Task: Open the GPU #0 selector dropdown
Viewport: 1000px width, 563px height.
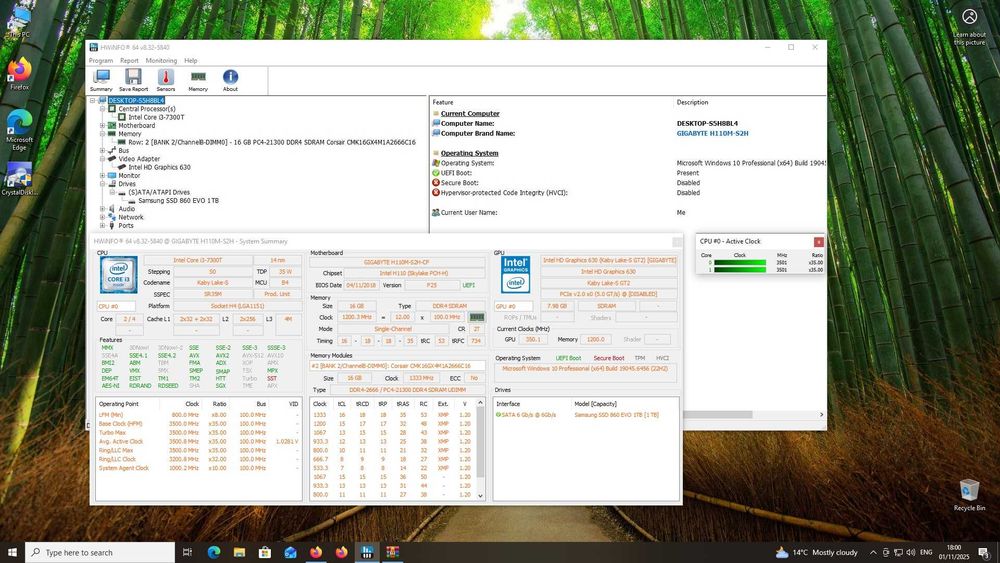Action: click(x=513, y=306)
